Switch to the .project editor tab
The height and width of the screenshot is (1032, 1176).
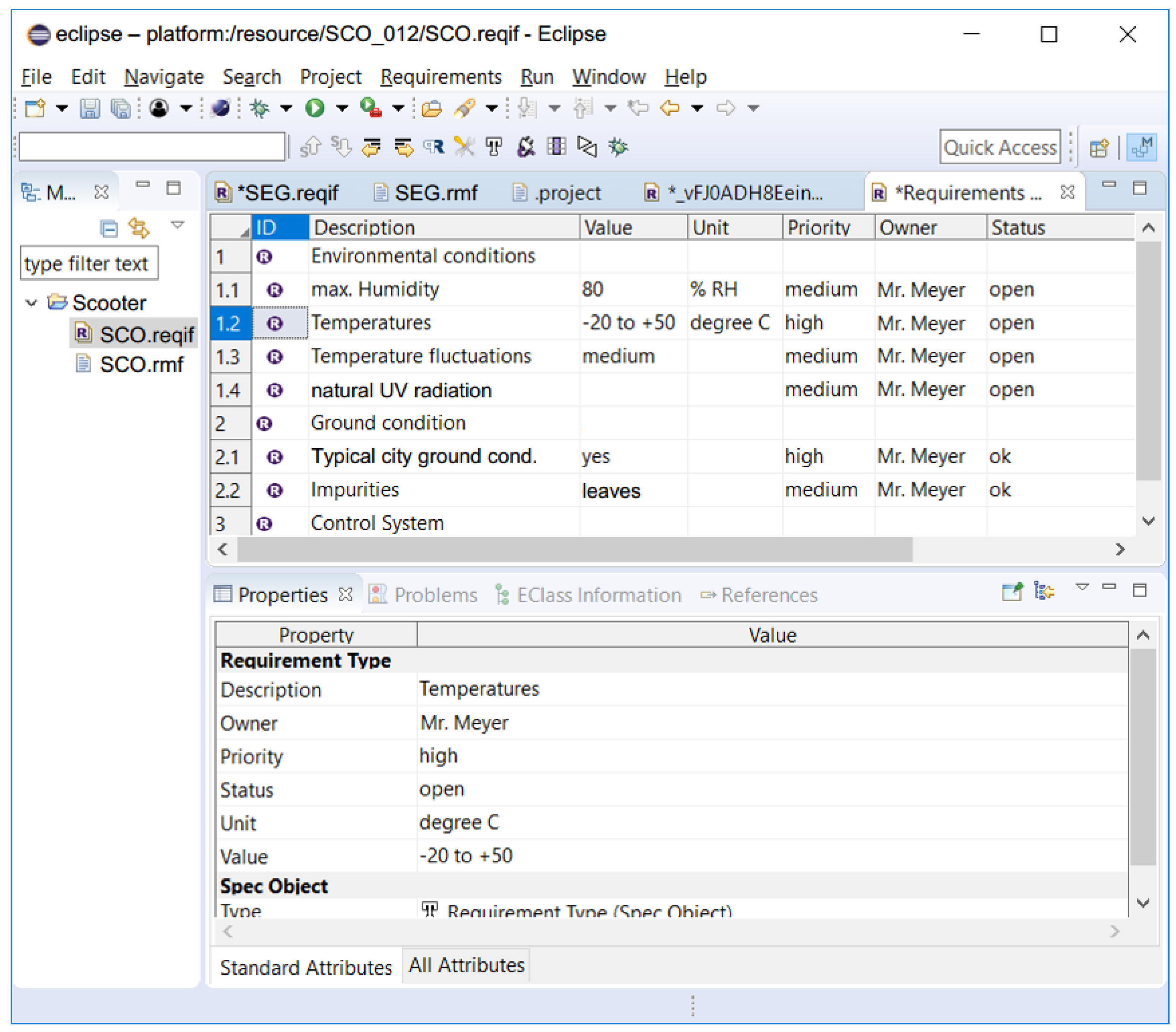(x=557, y=193)
